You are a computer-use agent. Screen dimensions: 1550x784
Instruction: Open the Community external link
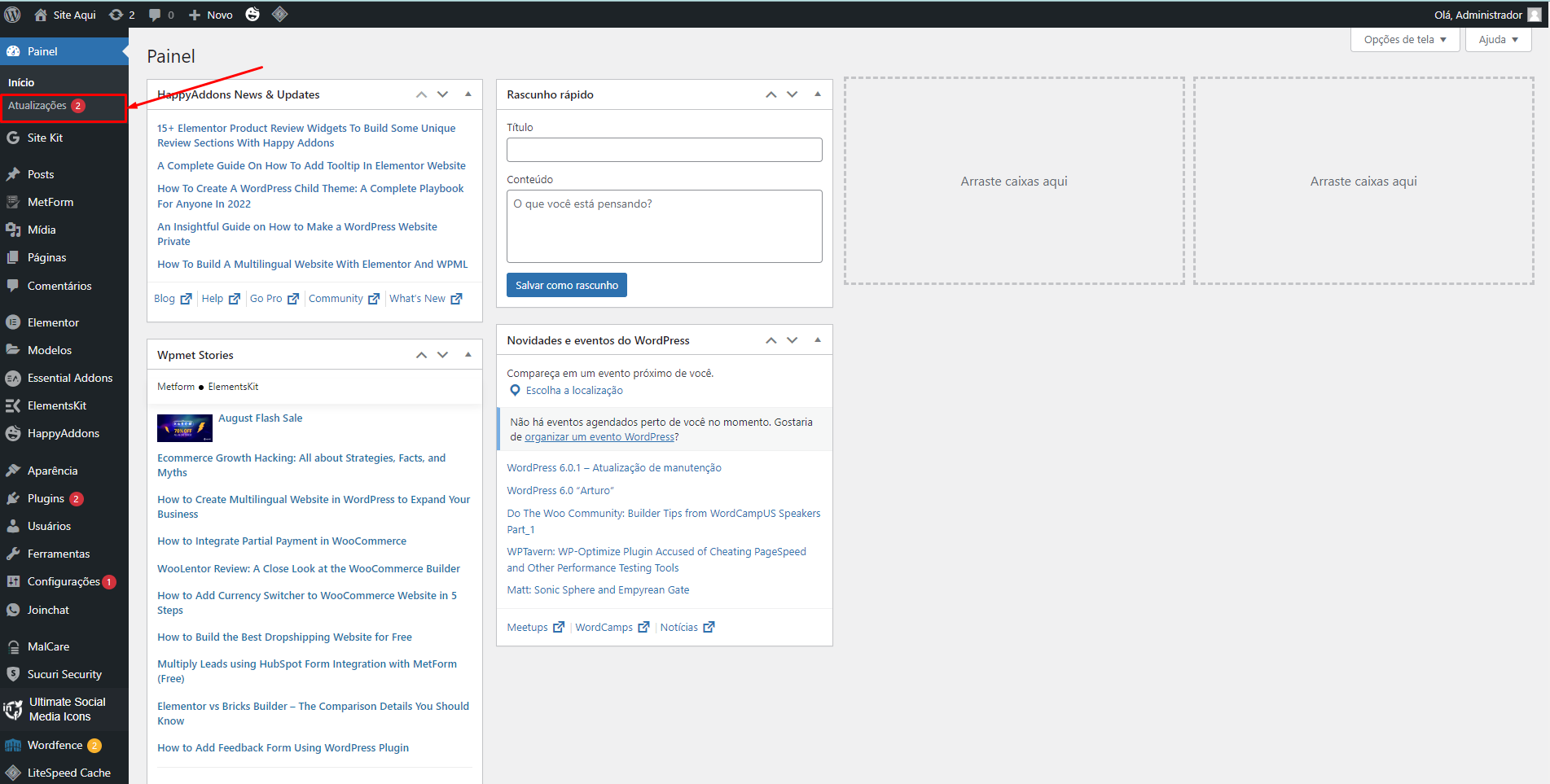point(344,299)
